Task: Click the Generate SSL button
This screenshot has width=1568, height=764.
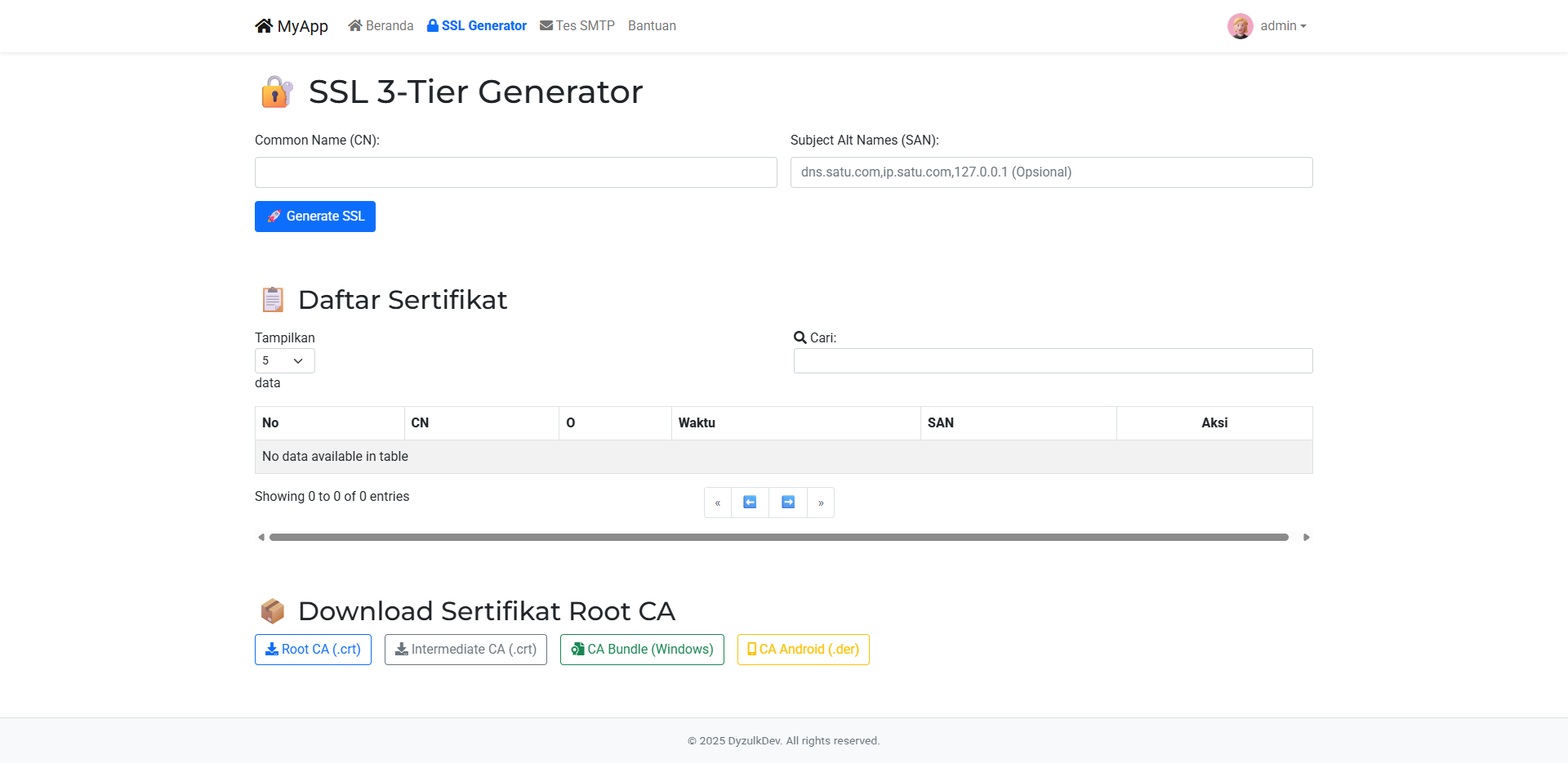Action: point(315,217)
